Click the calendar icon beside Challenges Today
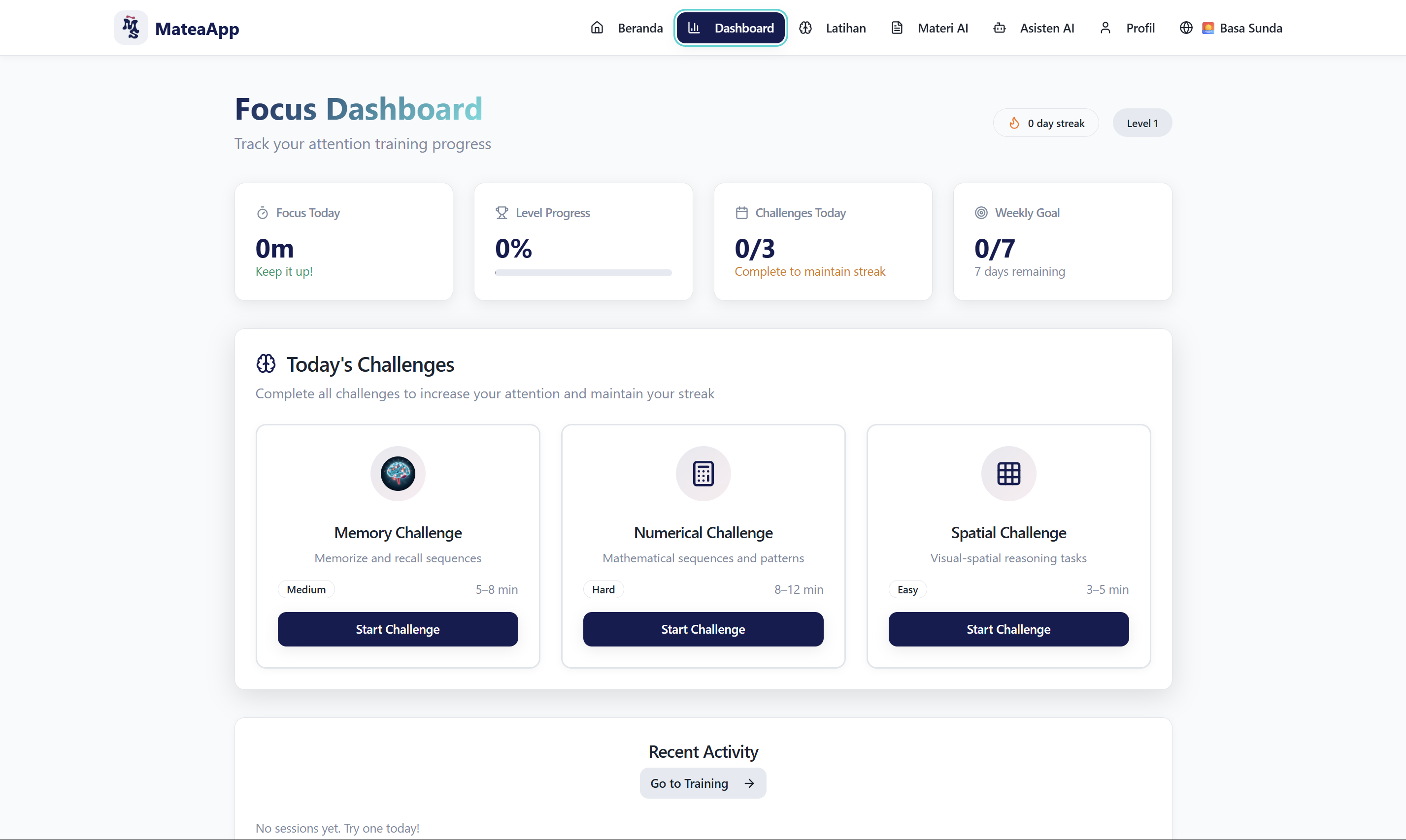This screenshot has width=1406, height=840. click(x=741, y=213)
